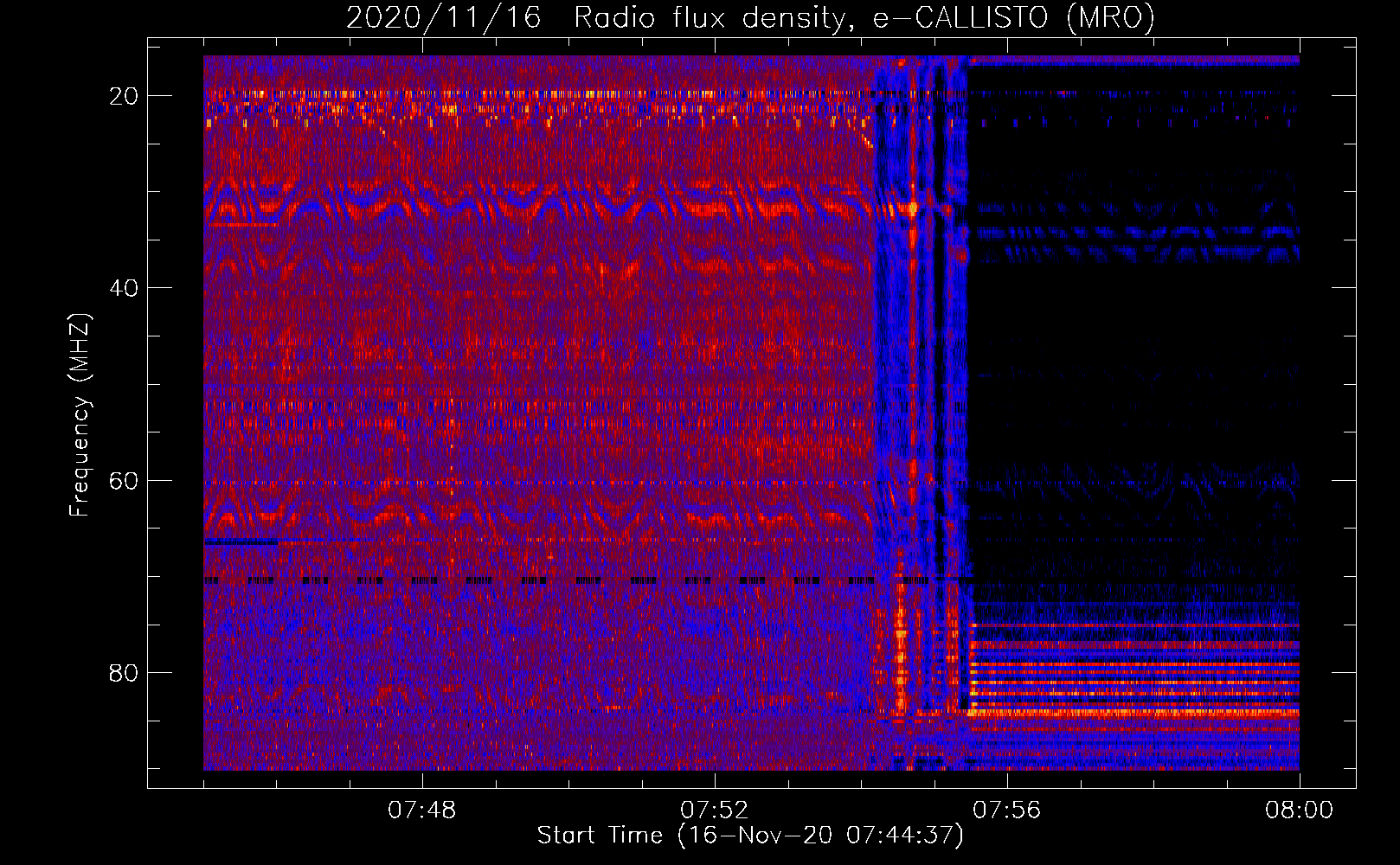Select the "60" frequency tick label

pyautogui.click(x=125, y=481)
